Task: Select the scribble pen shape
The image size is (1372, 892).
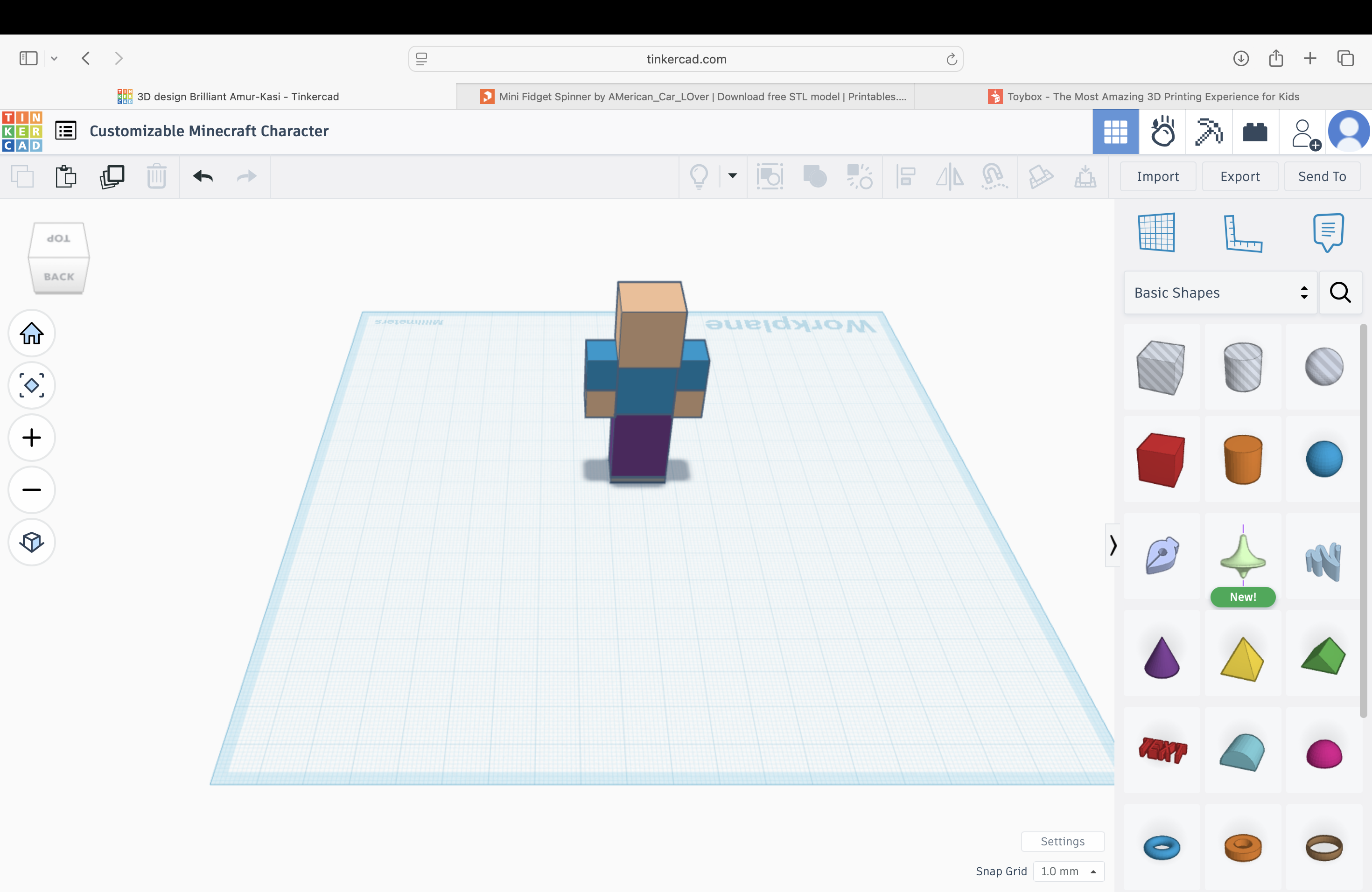Action: coord(1161,556)
